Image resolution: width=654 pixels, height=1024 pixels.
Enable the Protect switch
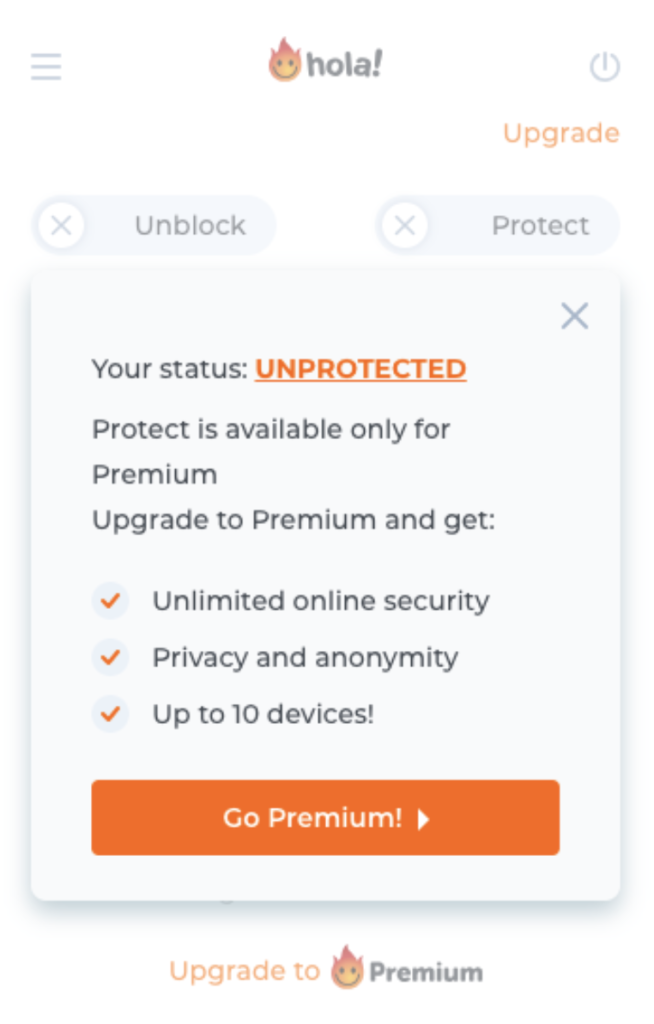pyautogui.click(x=497, y=225)
